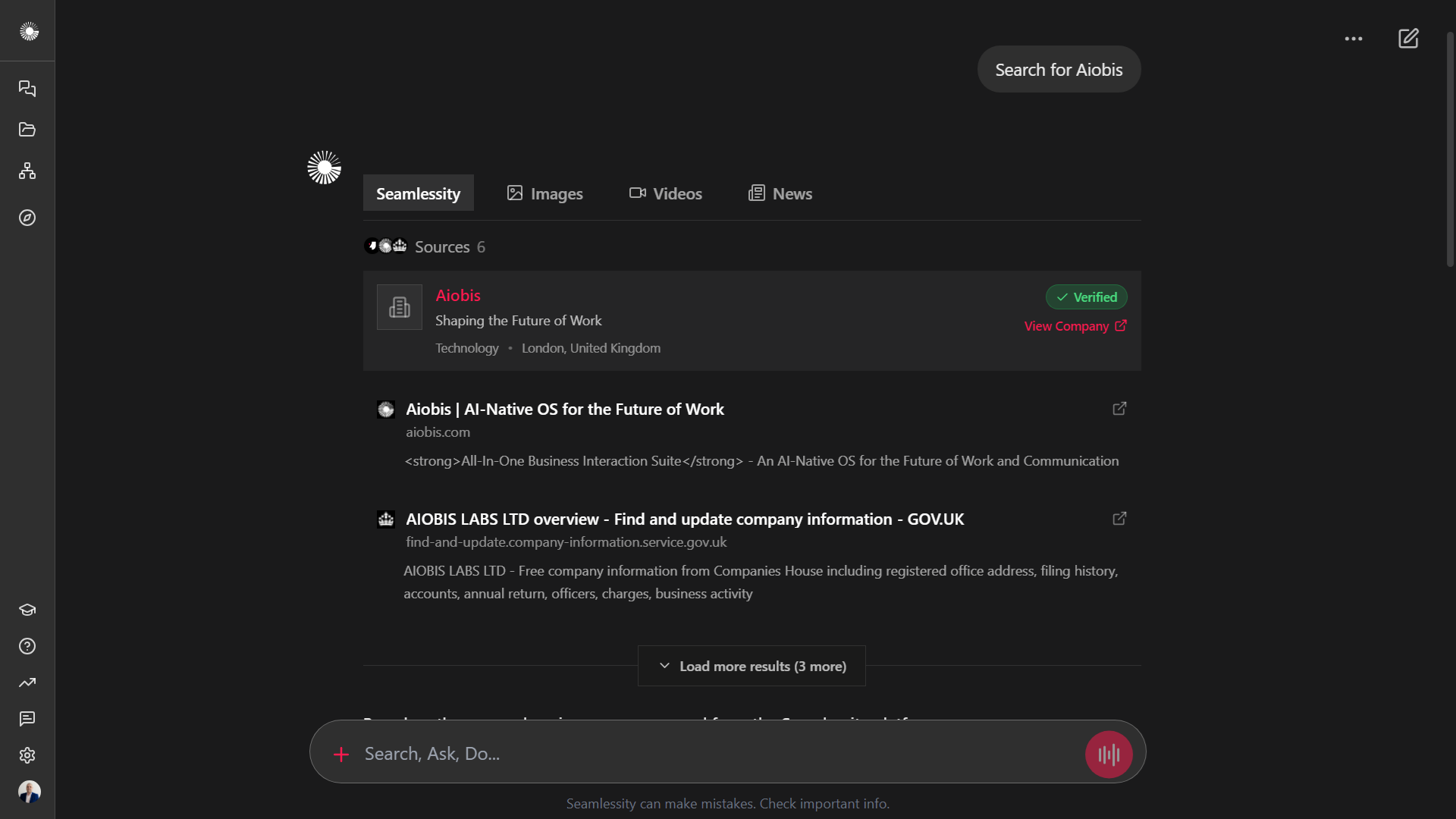Activate voice search with the waveform button

coord(1108,754)
